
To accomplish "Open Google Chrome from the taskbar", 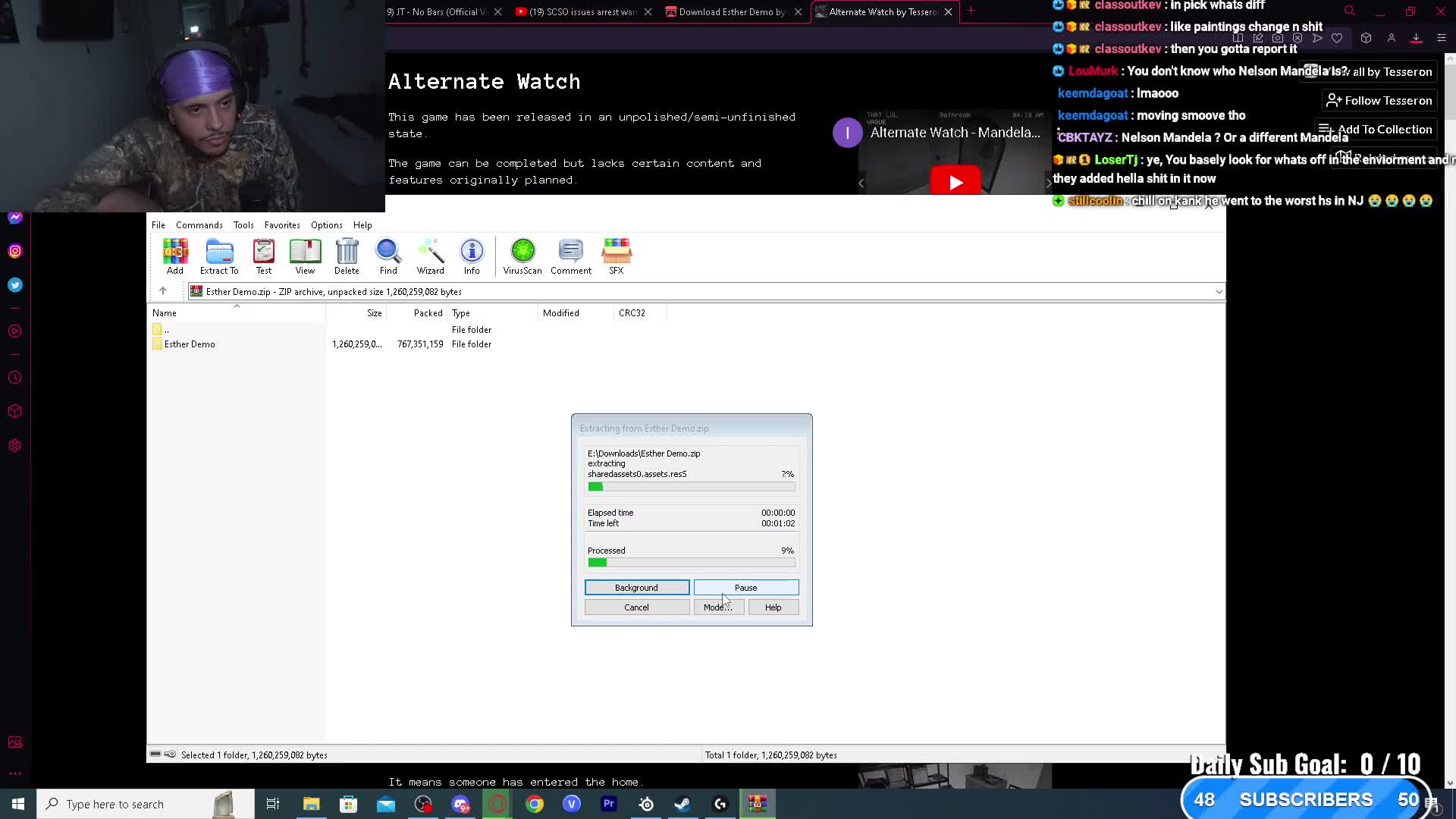I will pos(535,804).
